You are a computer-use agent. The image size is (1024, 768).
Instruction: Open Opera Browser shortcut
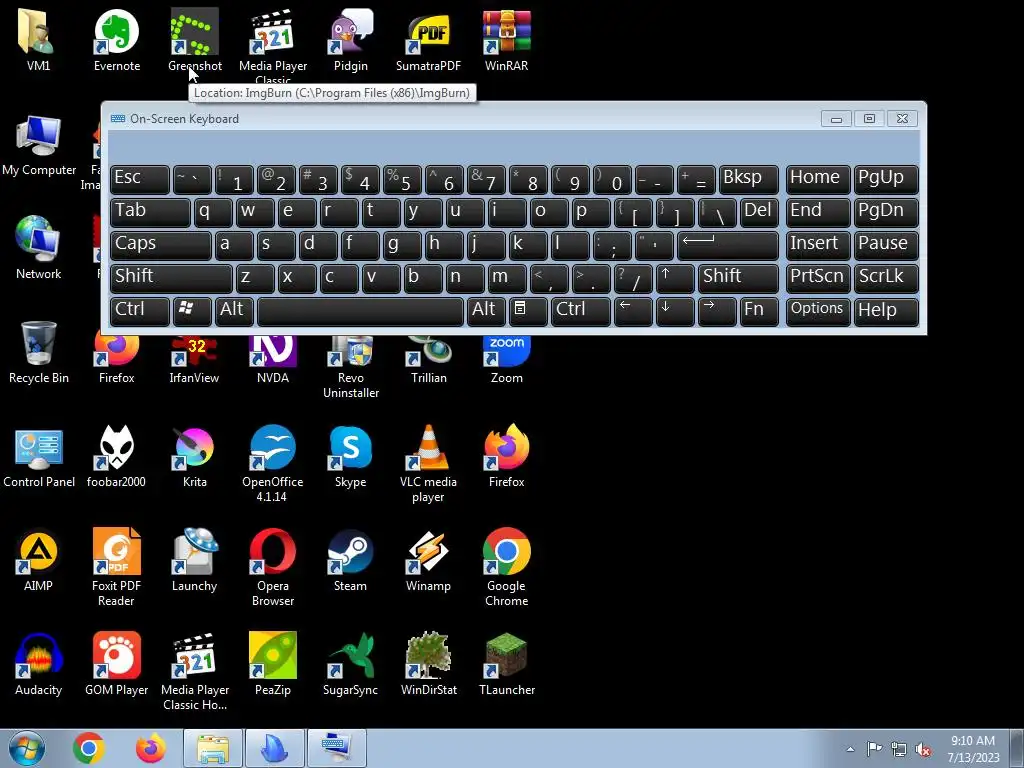272,567
